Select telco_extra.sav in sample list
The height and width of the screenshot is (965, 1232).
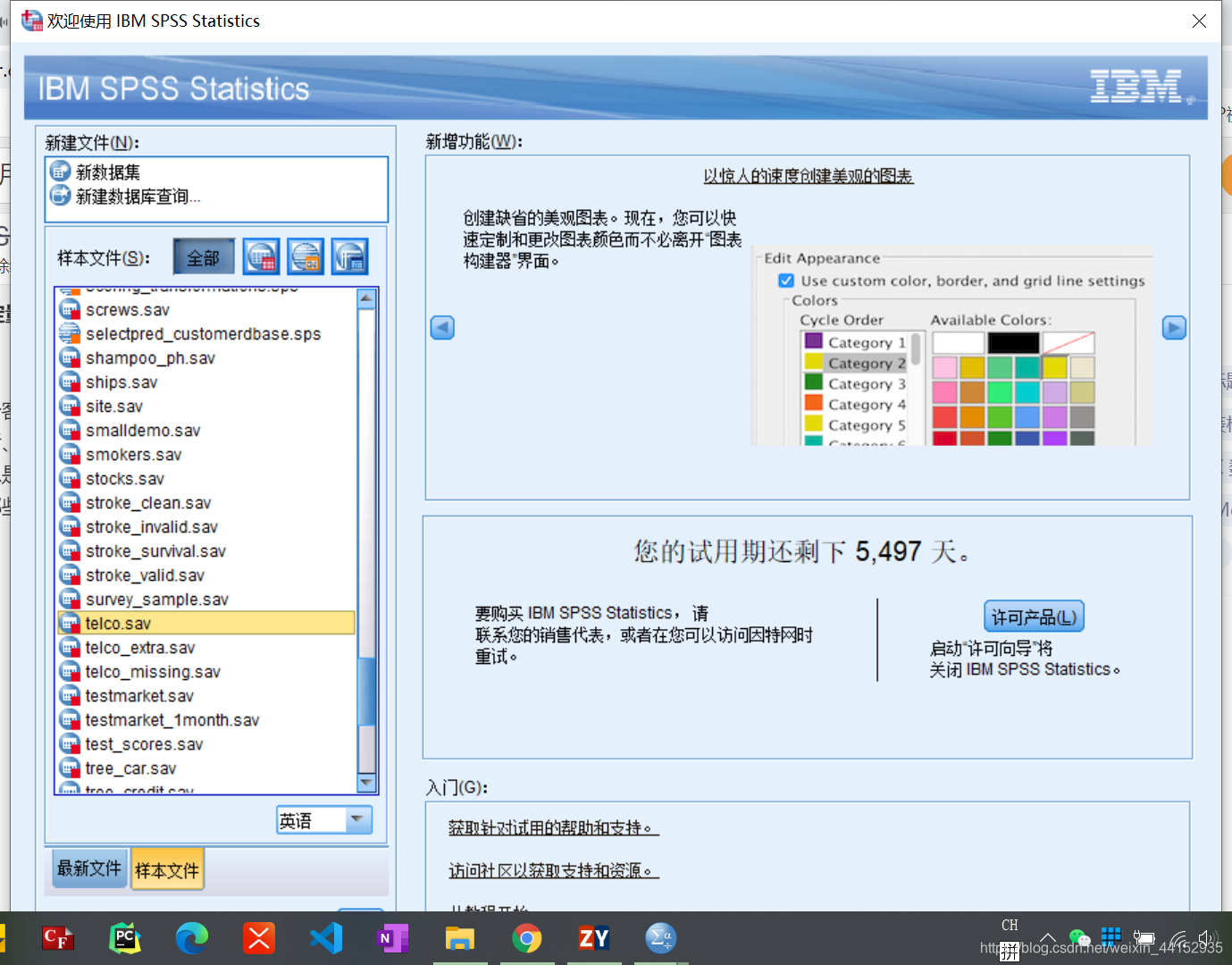tap(206, 647)
